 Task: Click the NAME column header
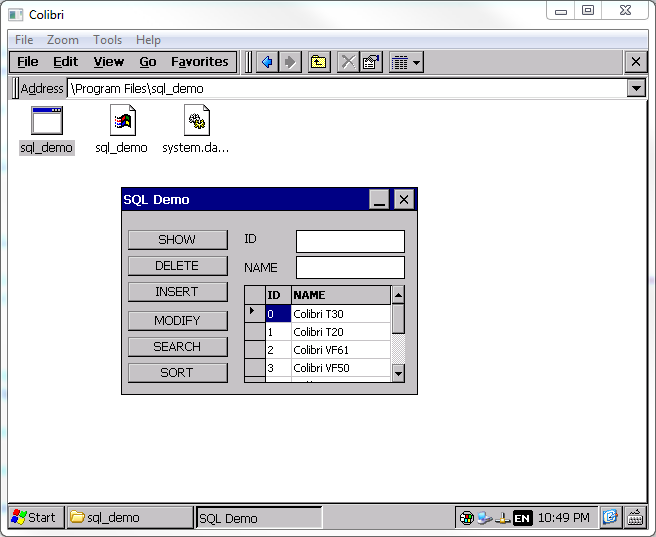[341, 295]
